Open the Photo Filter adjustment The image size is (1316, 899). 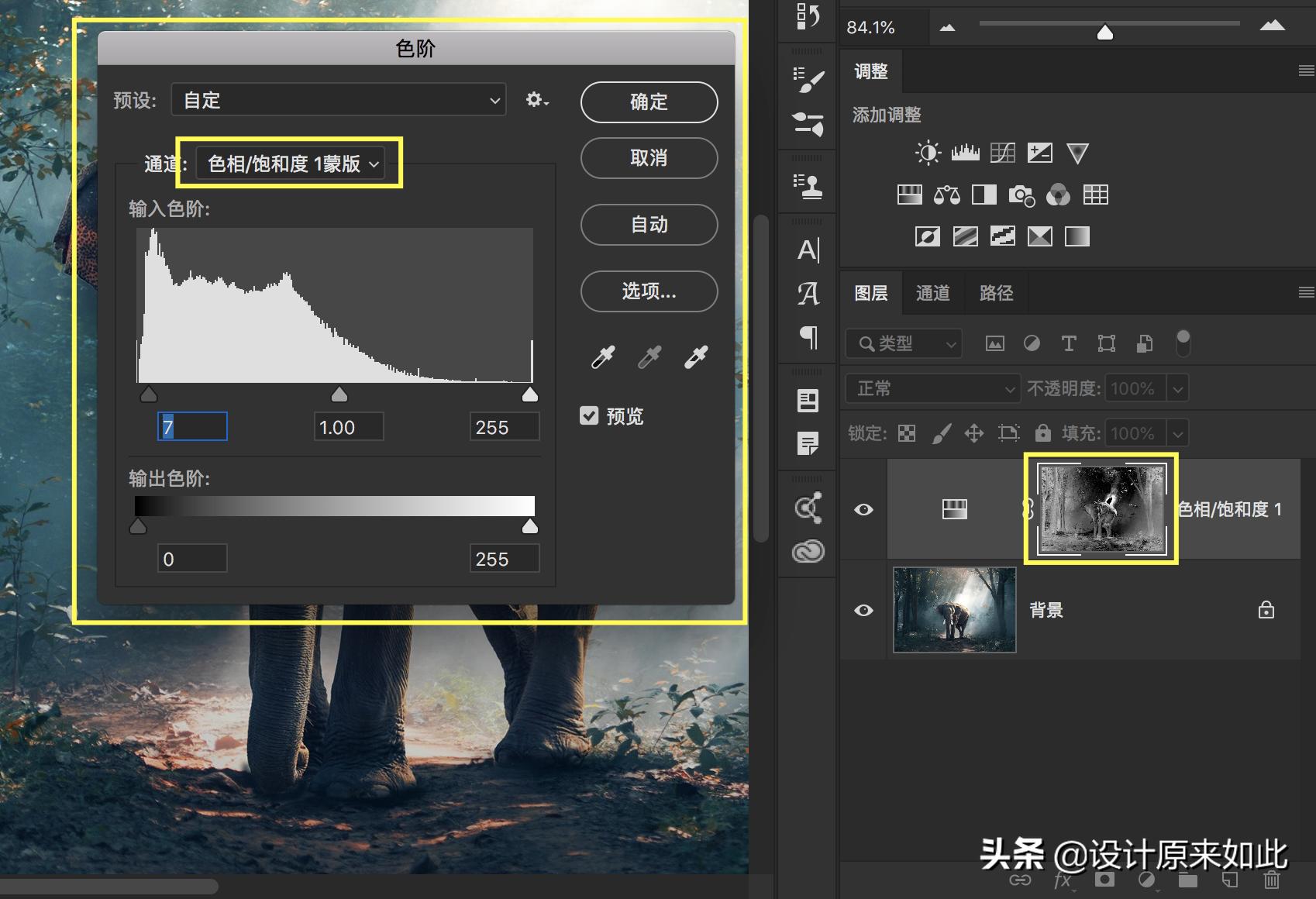pyautogui.click(x=1021, y=195)
